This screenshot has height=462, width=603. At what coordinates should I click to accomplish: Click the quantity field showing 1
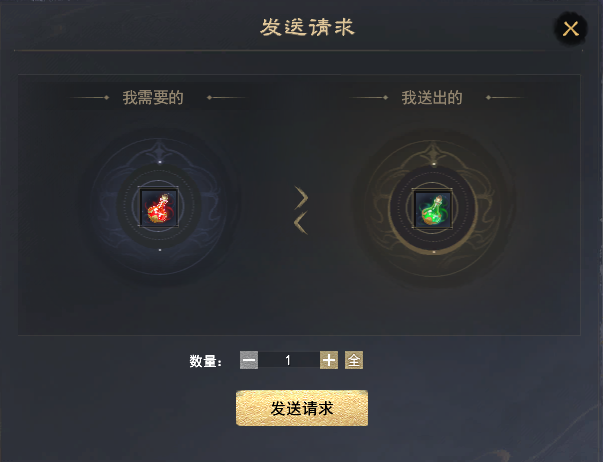click(289, 360)
